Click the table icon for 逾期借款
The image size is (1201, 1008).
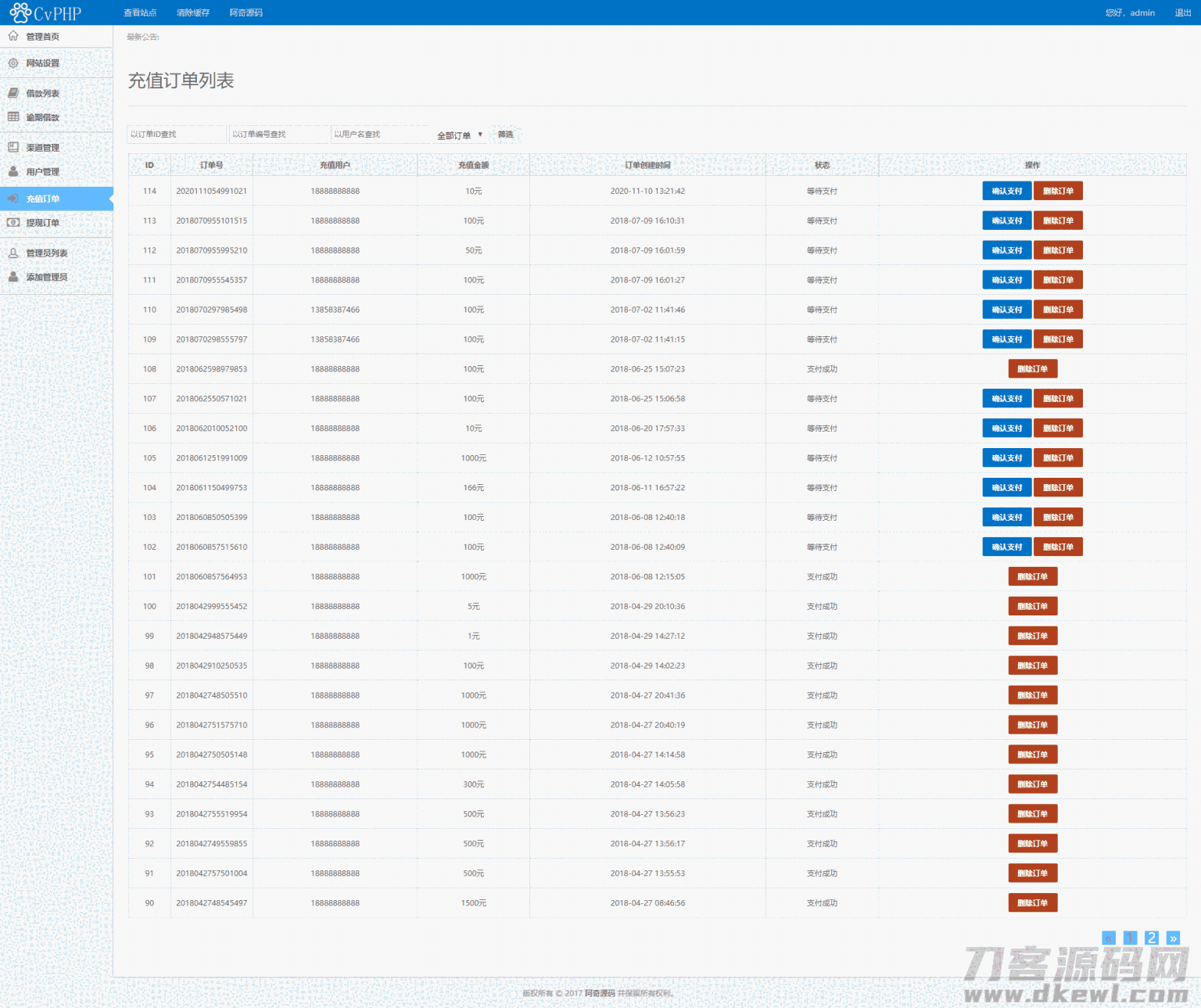coord(13,117)
